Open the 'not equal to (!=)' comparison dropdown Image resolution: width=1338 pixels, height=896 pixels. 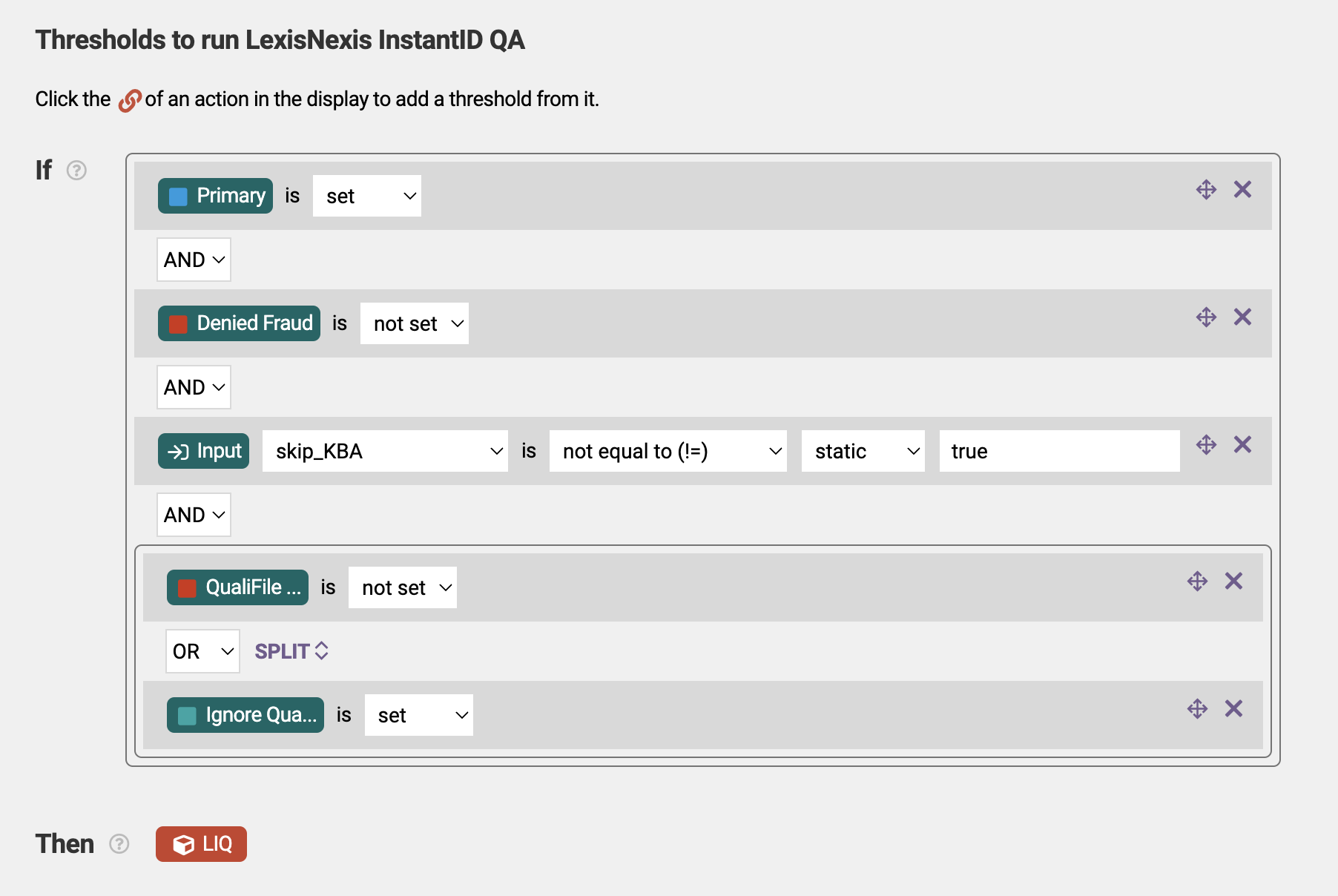coord(668,451)
